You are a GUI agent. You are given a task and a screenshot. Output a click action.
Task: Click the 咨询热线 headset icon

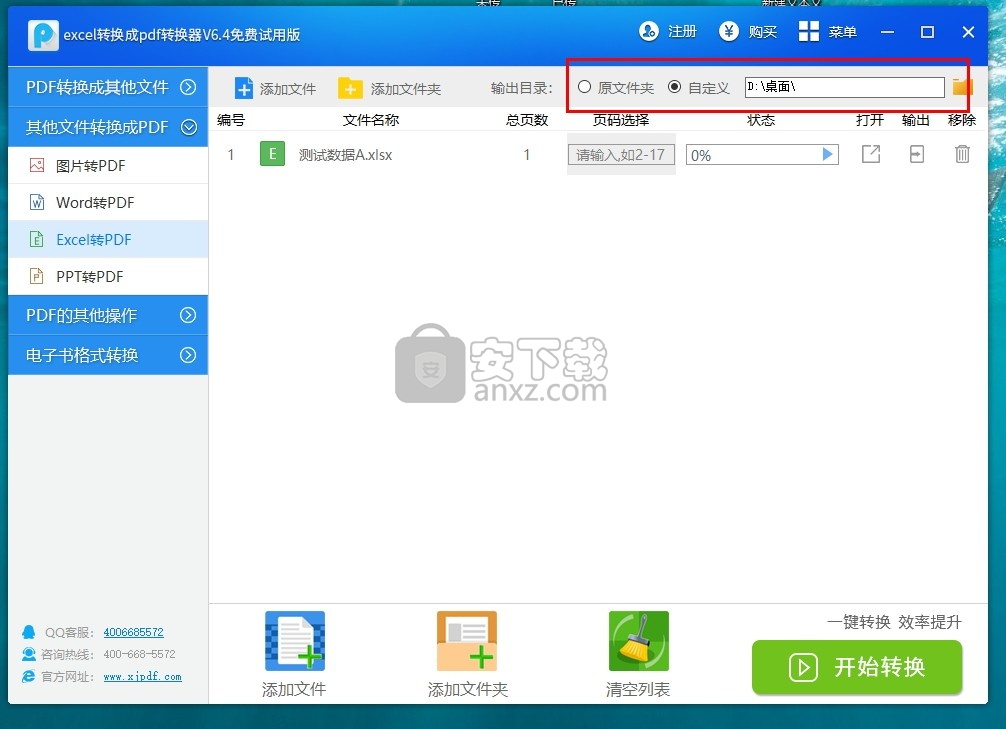[x=28, y=654]
